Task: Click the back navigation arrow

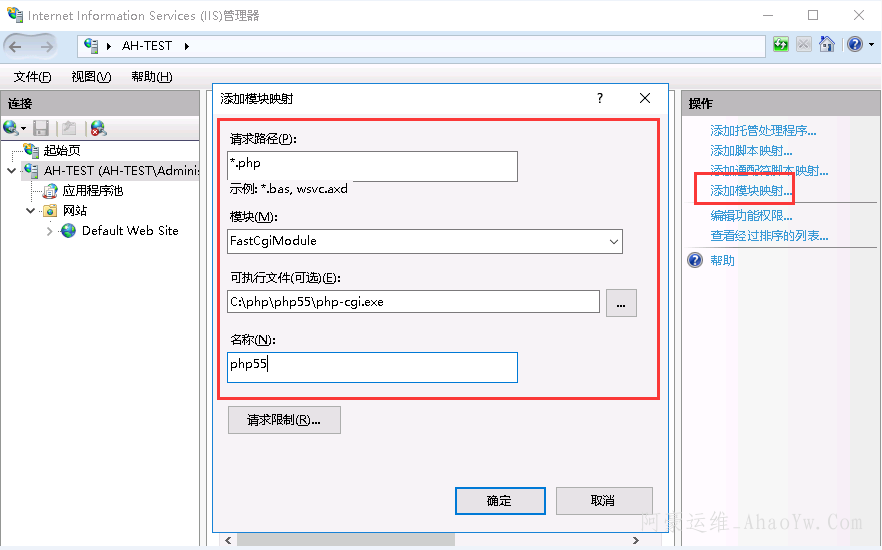Action: pos(16,46)
